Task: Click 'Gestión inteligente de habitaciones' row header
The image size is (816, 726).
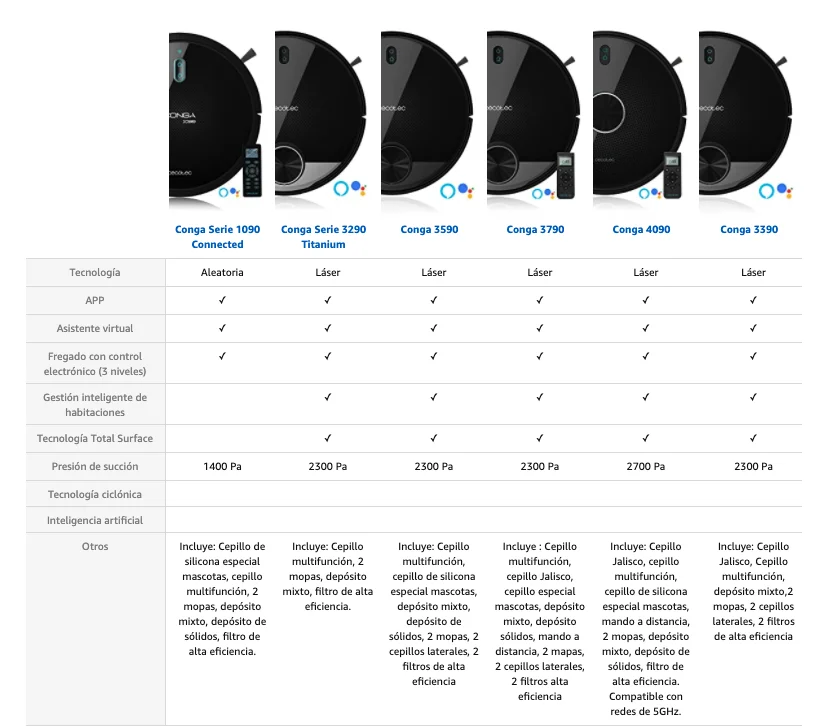Action: 95,405
